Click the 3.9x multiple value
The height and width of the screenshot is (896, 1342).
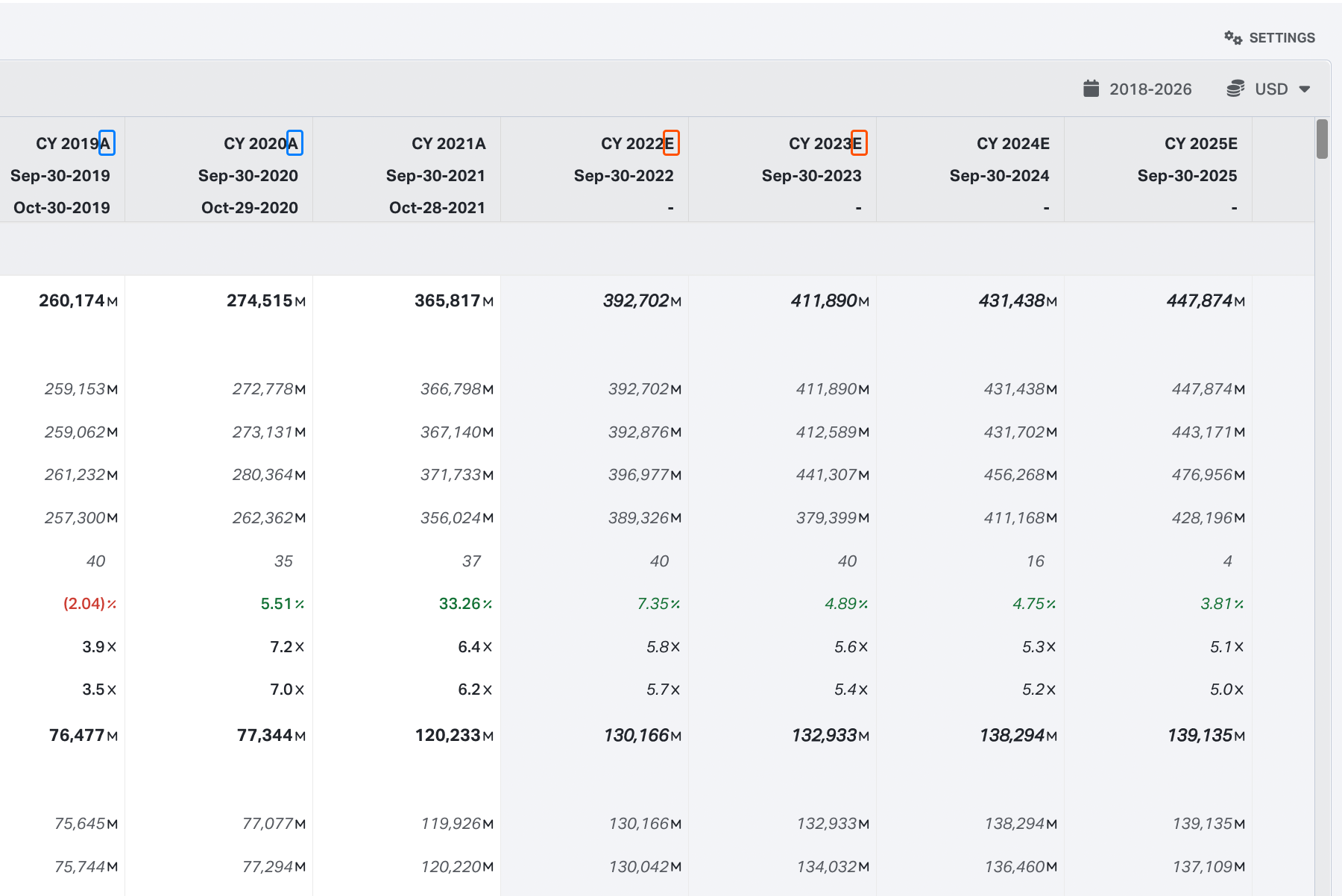100,647
